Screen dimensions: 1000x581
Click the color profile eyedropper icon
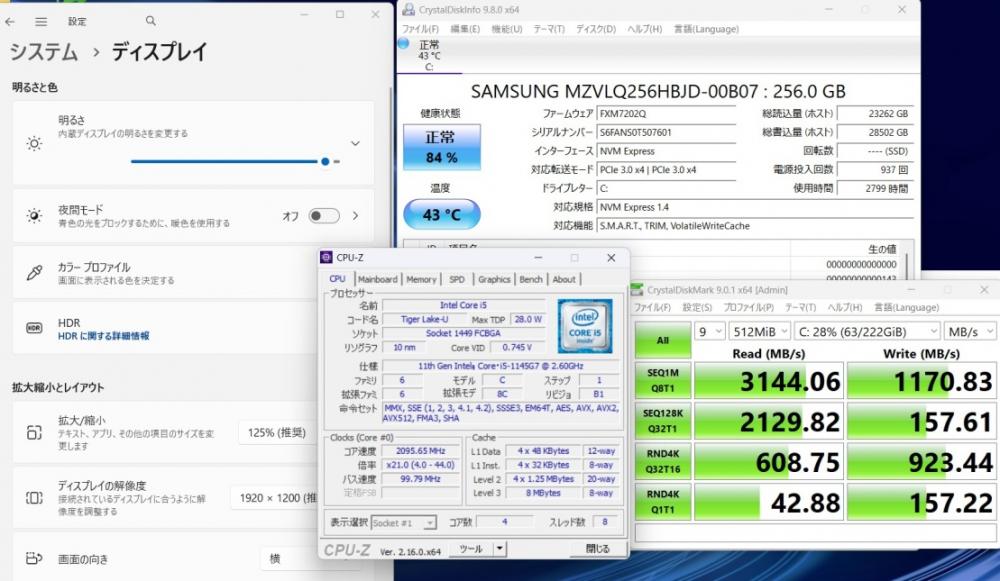pyautogui.click(x=34, y=273)
